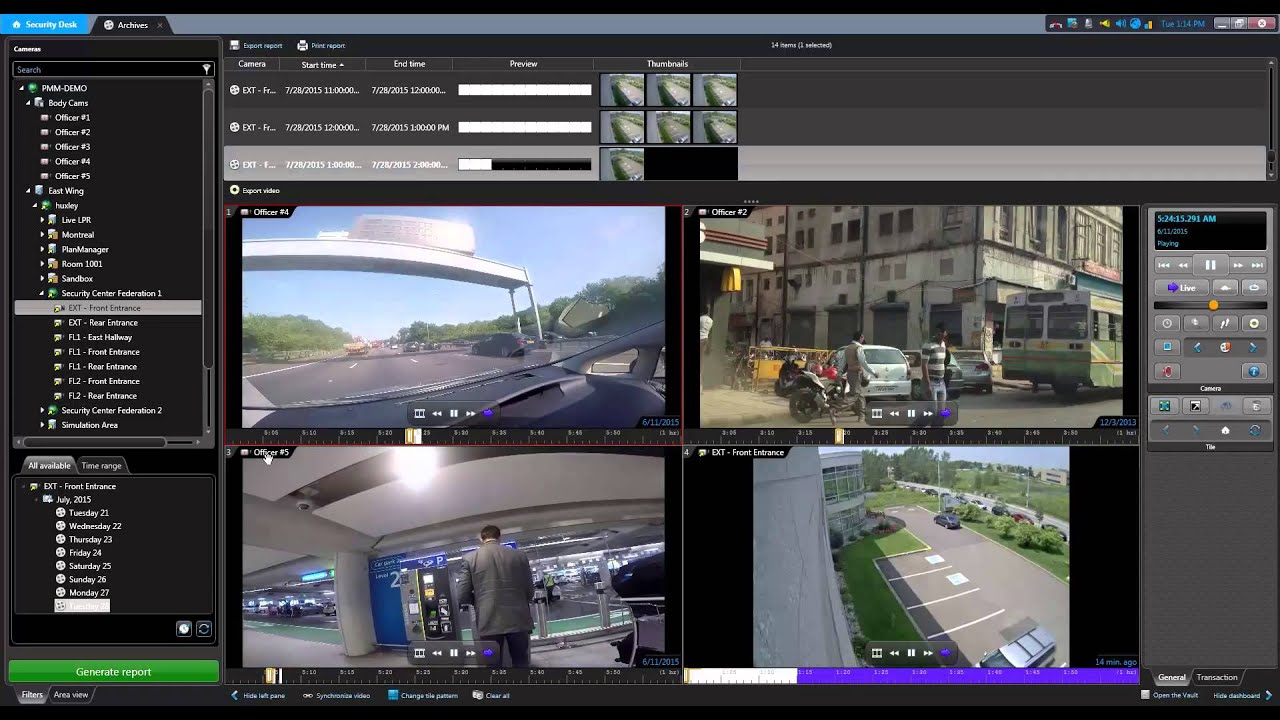Sort results by Start time column

(322, 64)
